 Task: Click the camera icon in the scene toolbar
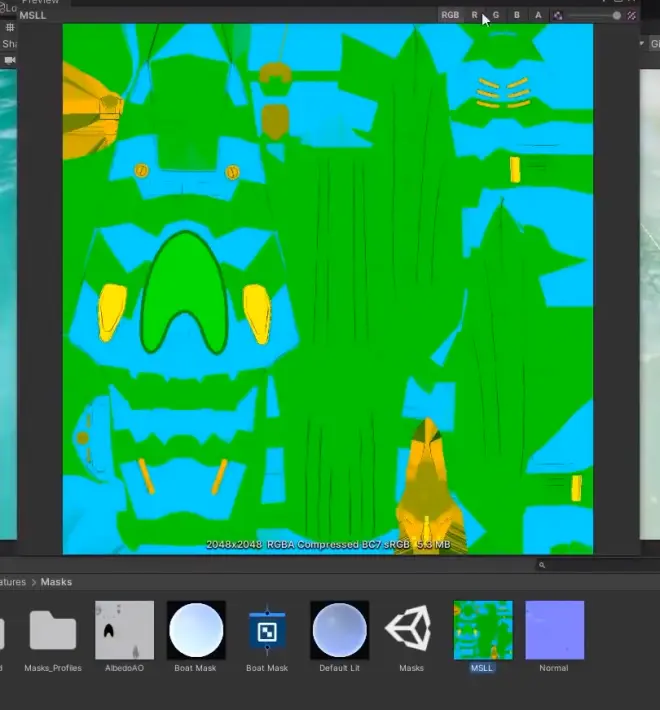(x=10, y=60)
